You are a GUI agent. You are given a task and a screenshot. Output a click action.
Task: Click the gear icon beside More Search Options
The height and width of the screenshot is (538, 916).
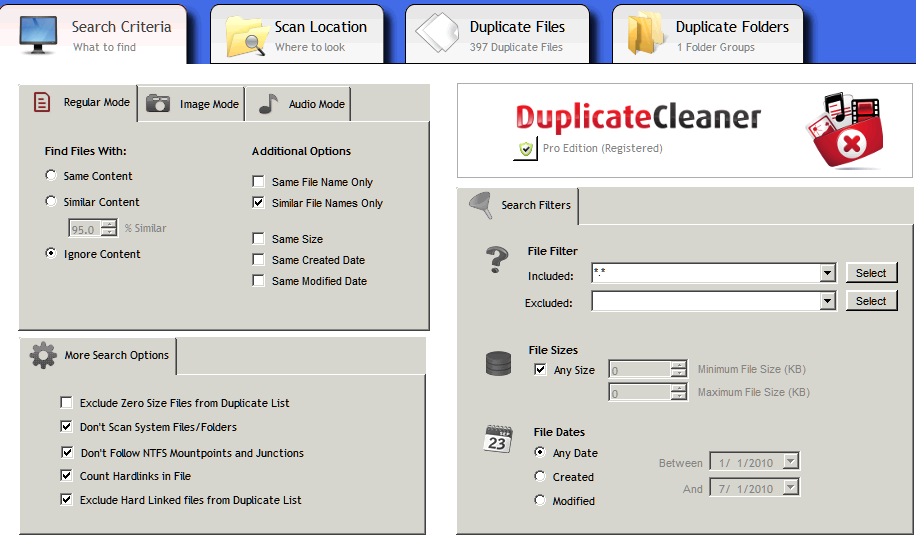point(42,355)
